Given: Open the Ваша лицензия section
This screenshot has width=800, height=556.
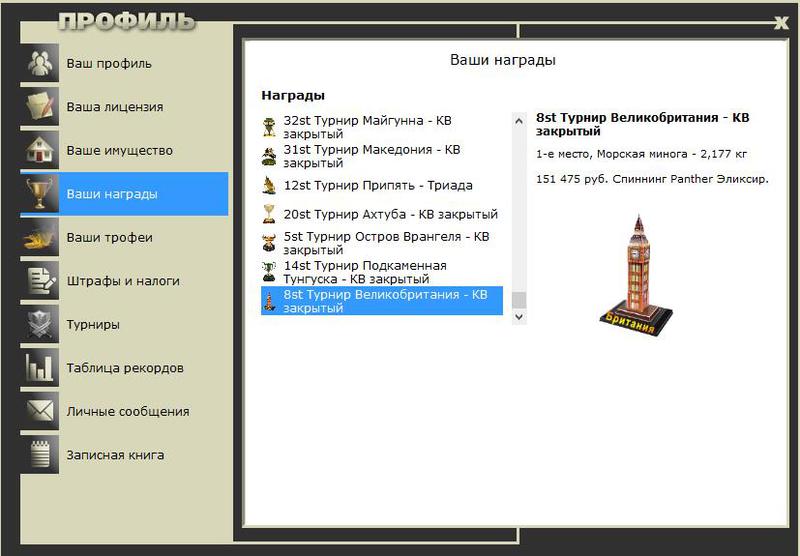Looking at the screenshot, I should point(124,107).
